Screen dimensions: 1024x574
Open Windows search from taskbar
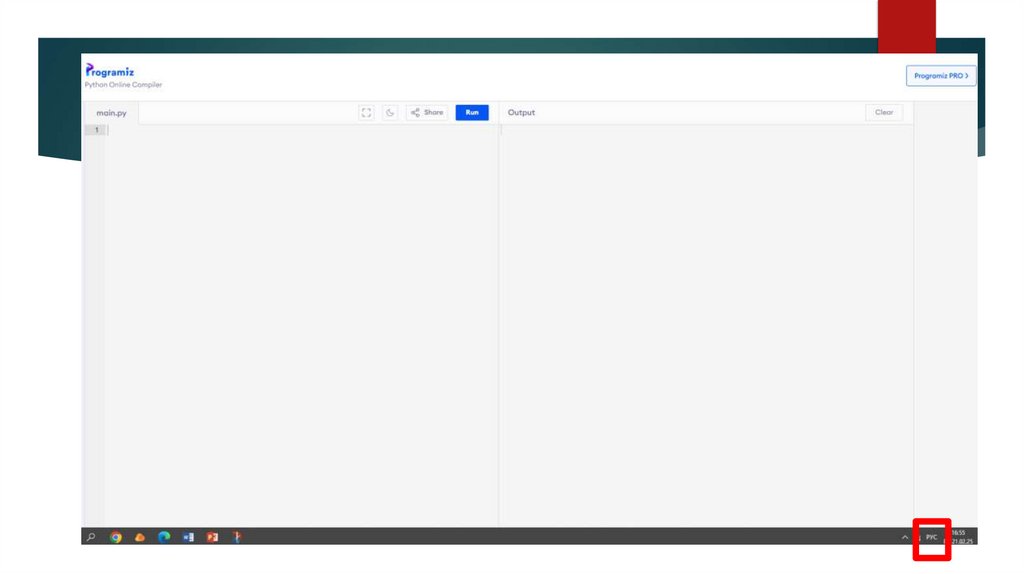(91, 537)
